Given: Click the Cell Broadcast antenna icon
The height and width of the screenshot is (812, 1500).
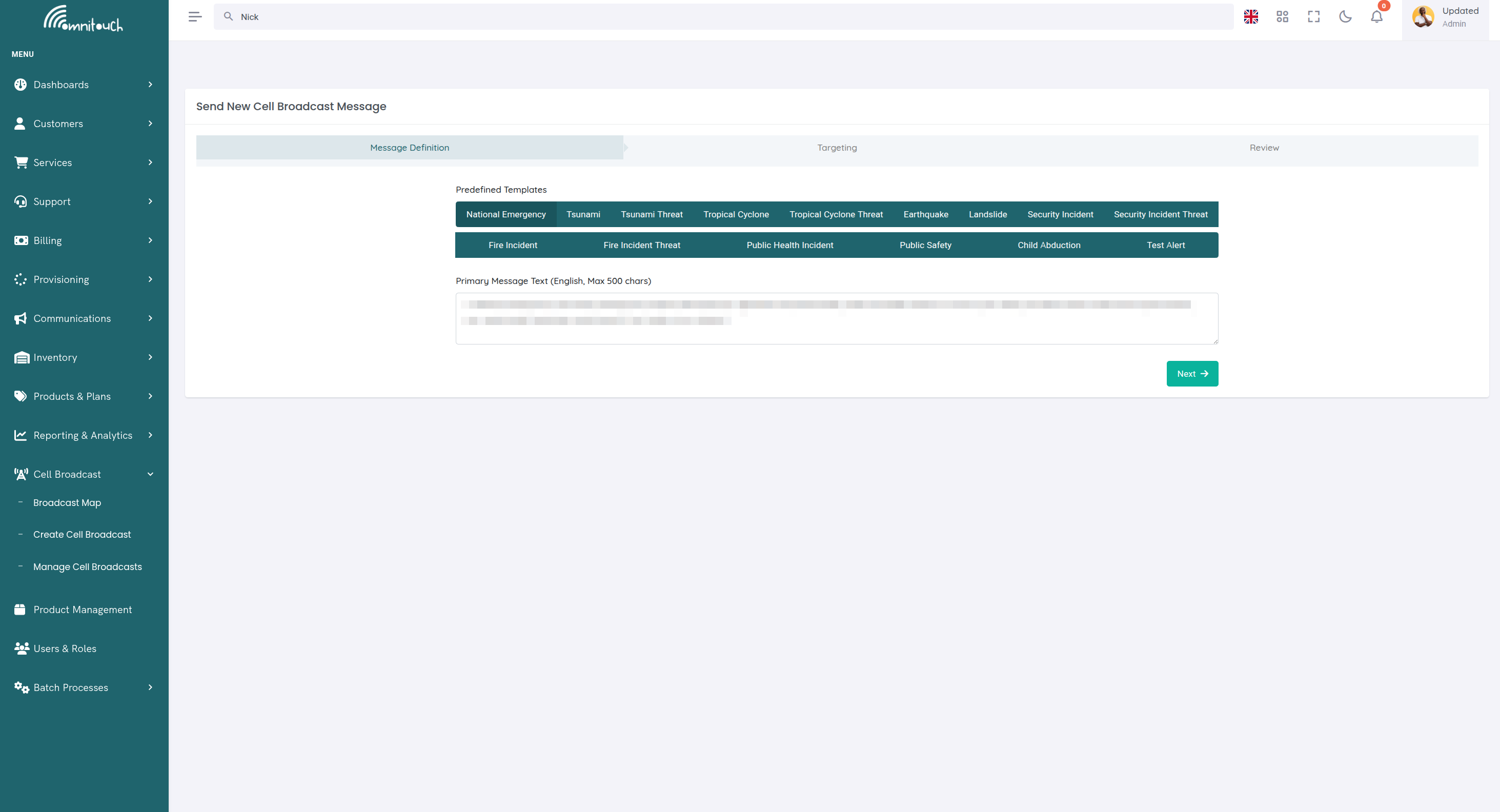Looking at the screenshot, I should (x=21, y=474).
